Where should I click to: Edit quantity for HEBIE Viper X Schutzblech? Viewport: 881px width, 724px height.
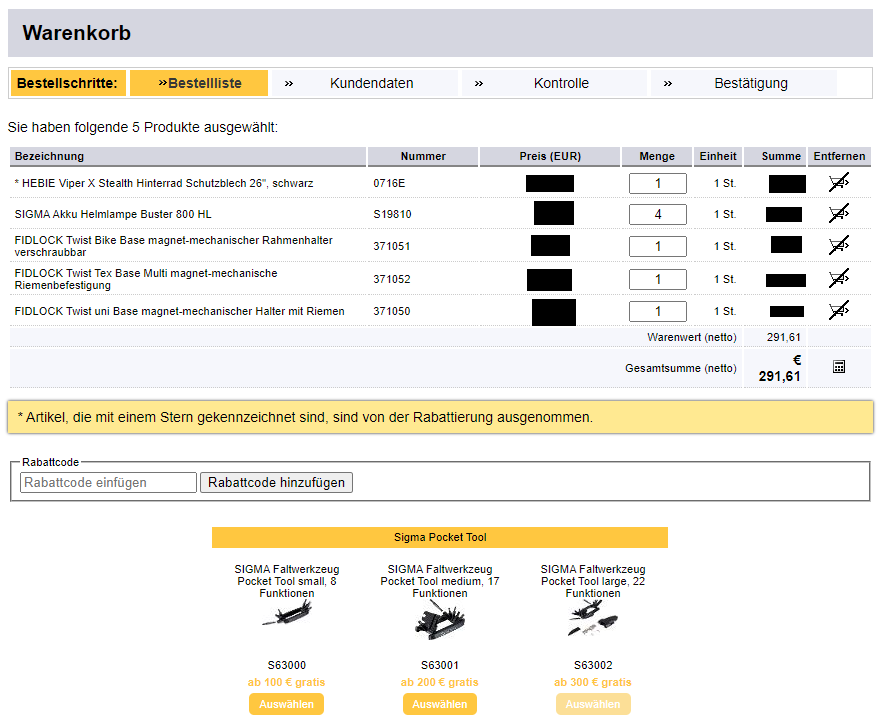click(x=657, y=183)
